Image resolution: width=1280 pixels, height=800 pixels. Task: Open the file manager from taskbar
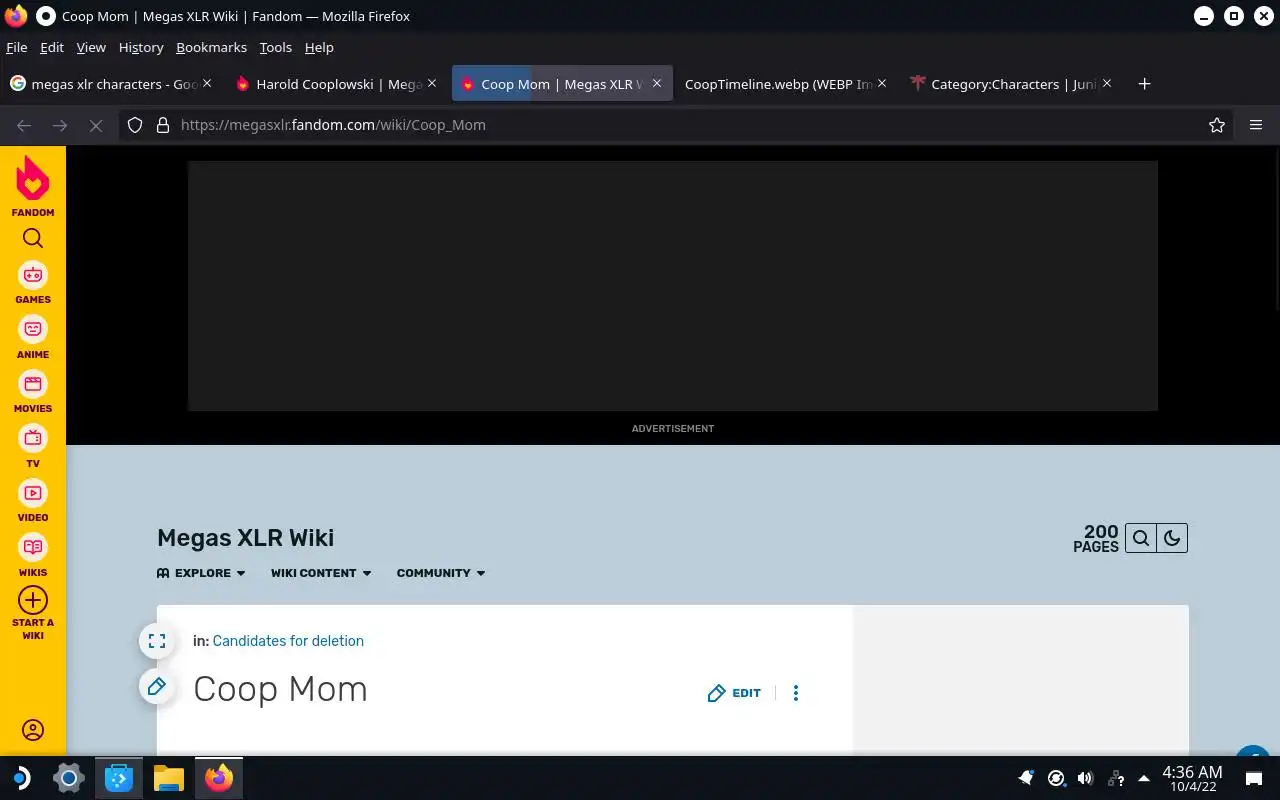click(169, 778)
